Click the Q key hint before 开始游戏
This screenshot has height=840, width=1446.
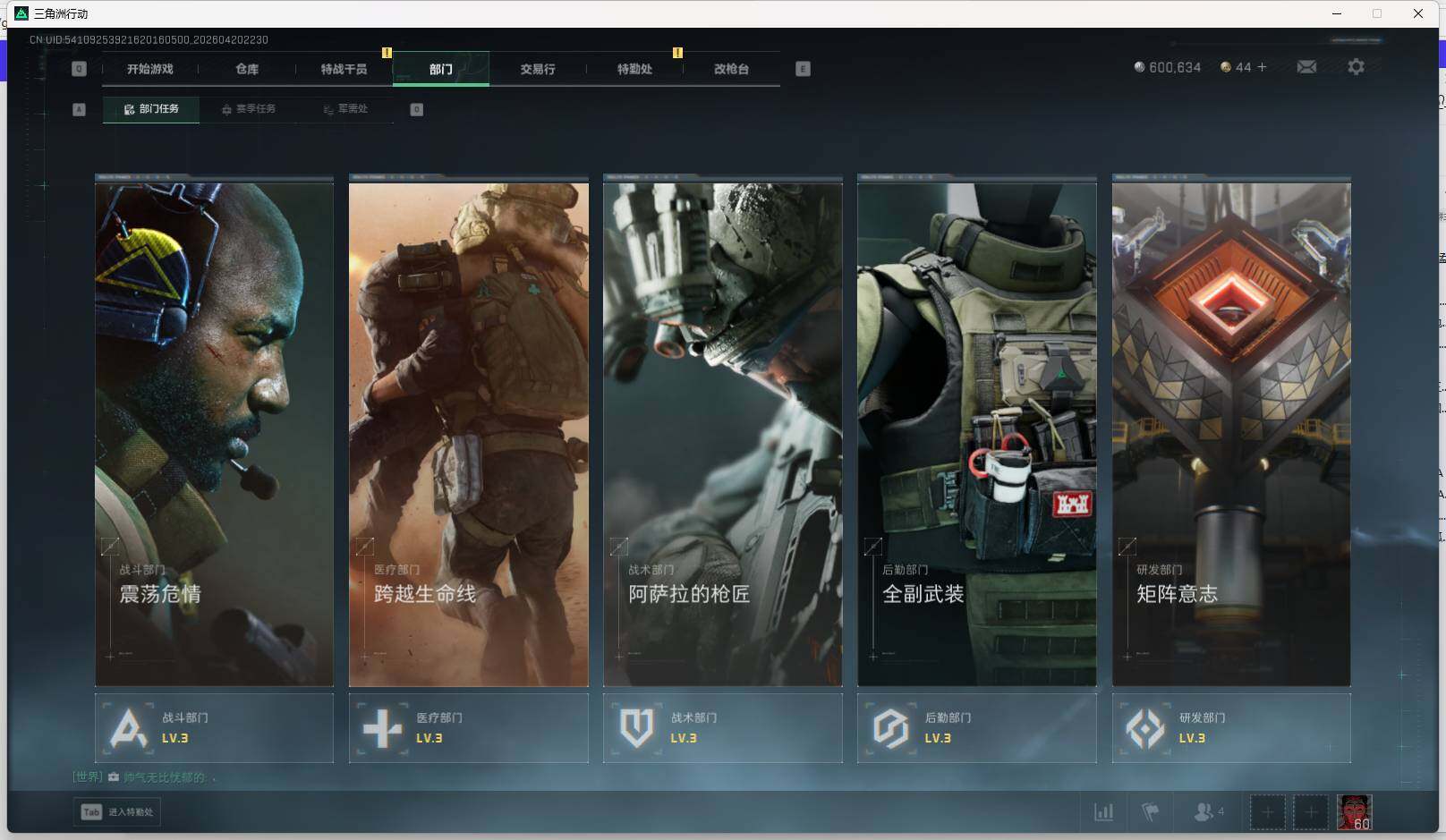pos(79,69)
